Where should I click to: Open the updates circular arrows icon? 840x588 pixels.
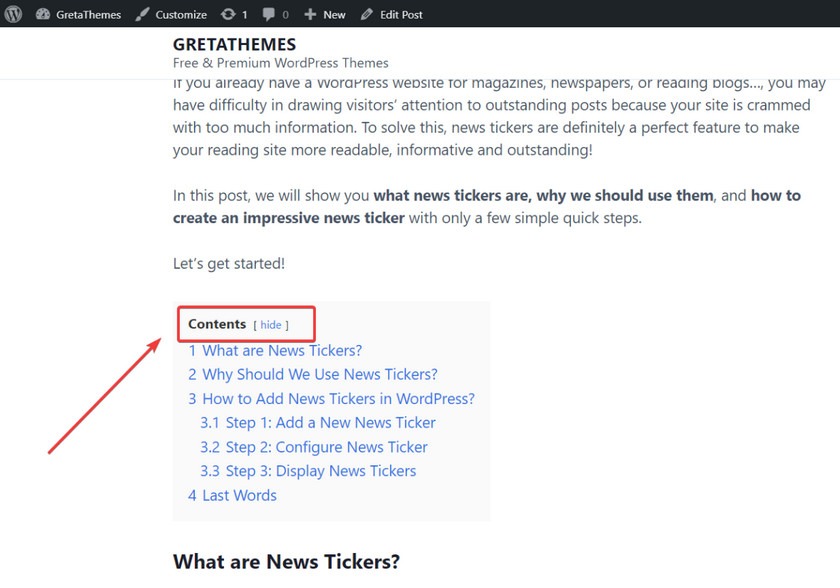(228, 14)
